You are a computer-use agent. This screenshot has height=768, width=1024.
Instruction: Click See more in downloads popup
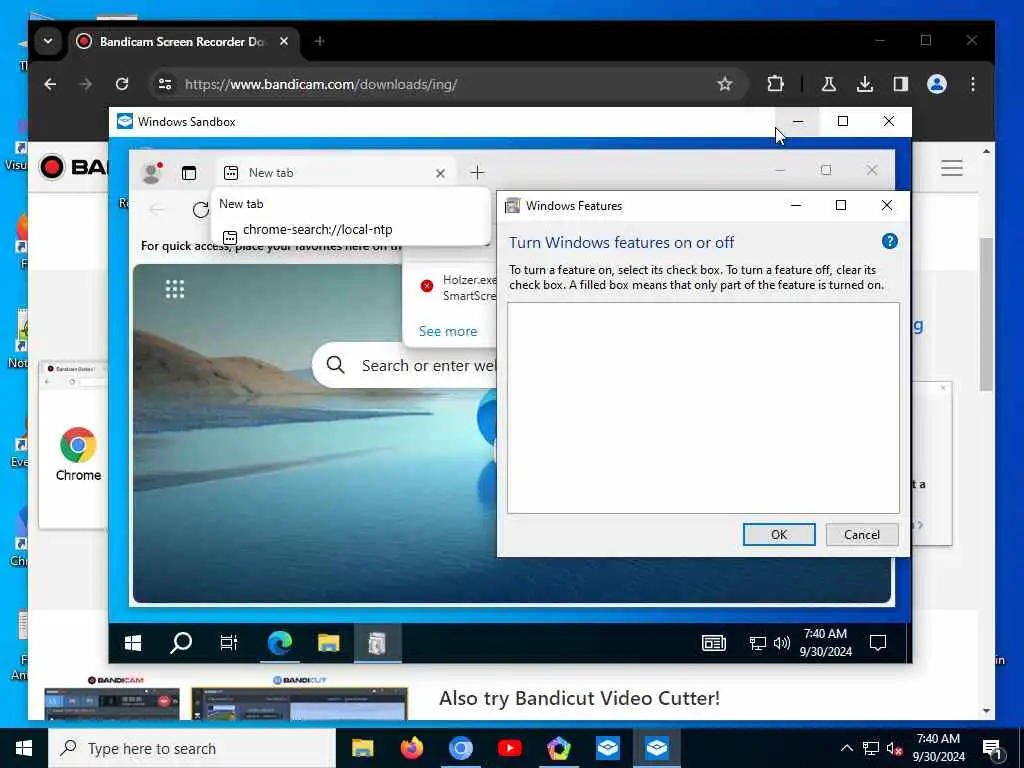(x=447, y=331)
